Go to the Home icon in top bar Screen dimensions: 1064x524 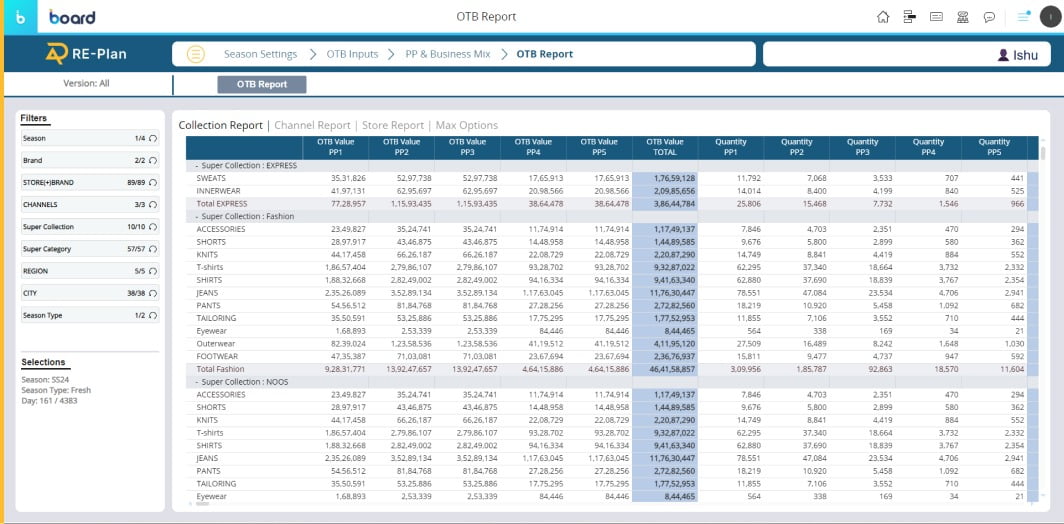tap(883, 17)
